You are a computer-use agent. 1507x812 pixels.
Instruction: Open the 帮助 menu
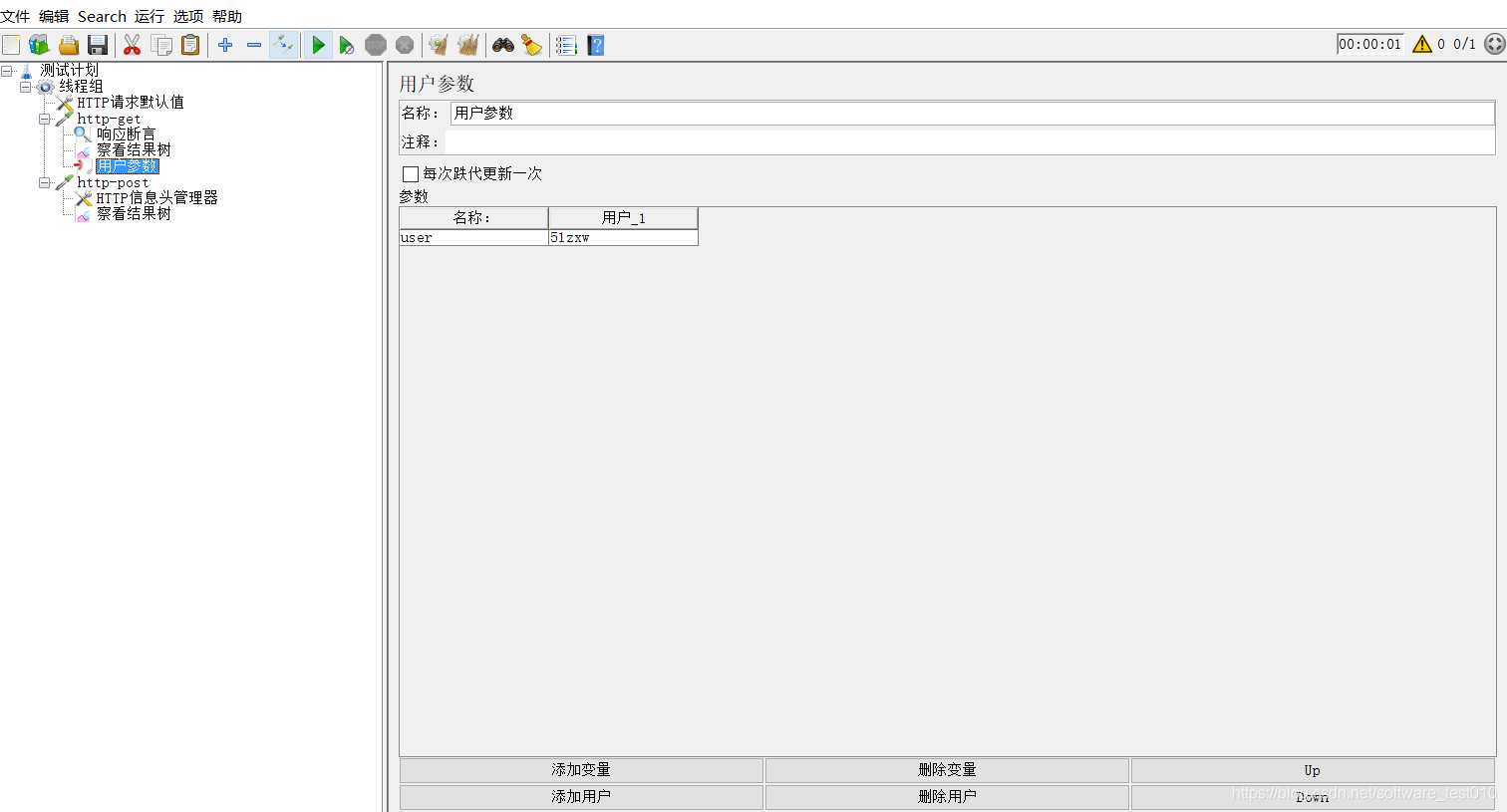tap(227, 16)
